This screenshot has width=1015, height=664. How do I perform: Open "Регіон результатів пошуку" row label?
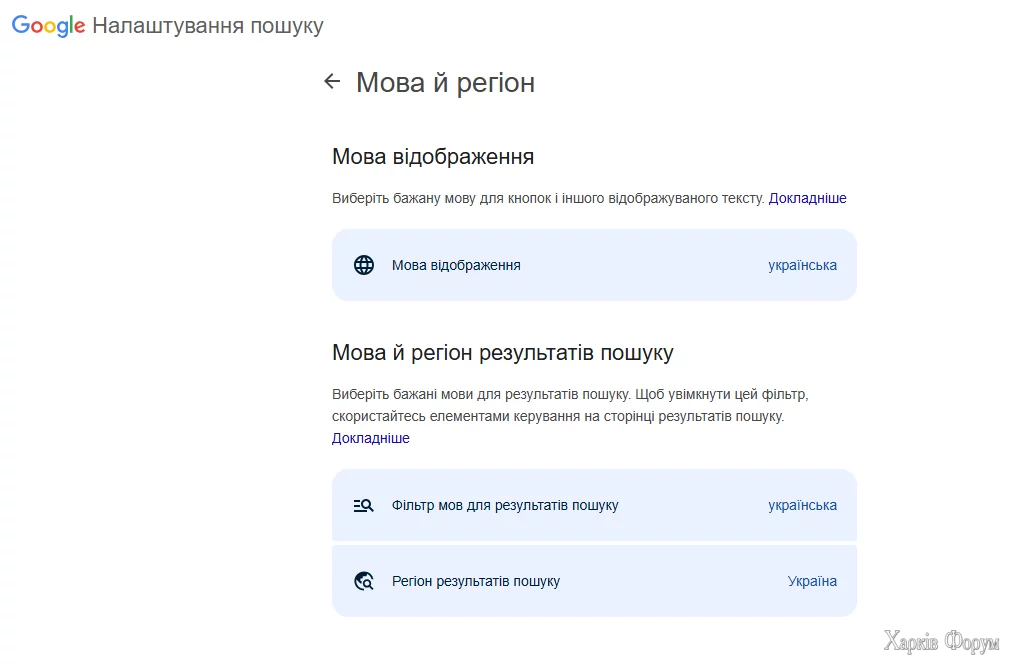(476, 581)
